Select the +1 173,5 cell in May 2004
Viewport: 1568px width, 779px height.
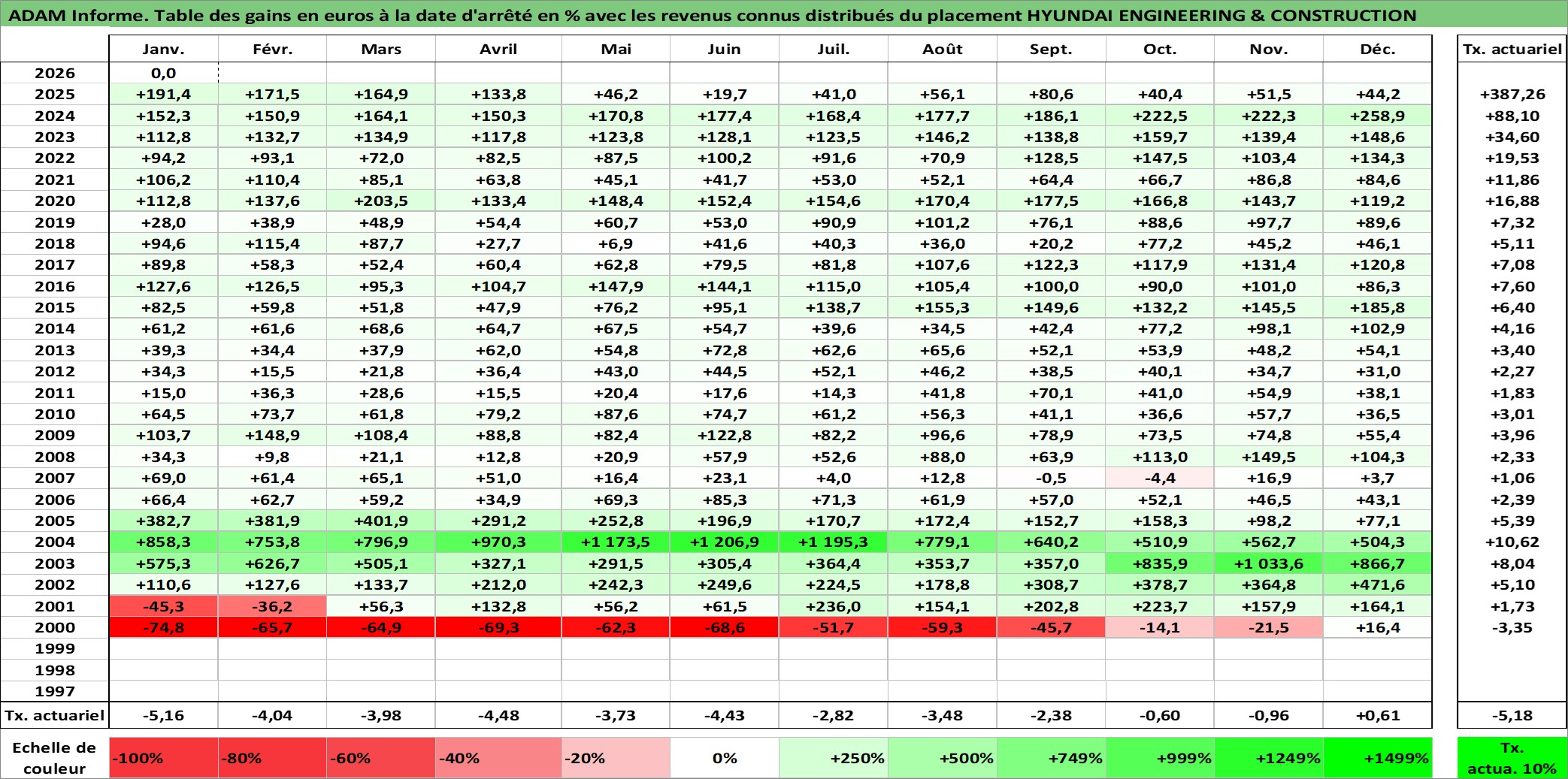[x=616, y=542]
